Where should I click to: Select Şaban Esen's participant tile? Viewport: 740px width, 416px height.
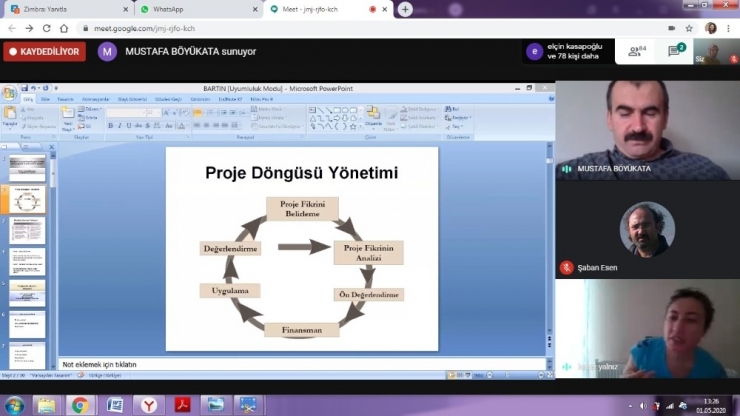click(647, 232)
